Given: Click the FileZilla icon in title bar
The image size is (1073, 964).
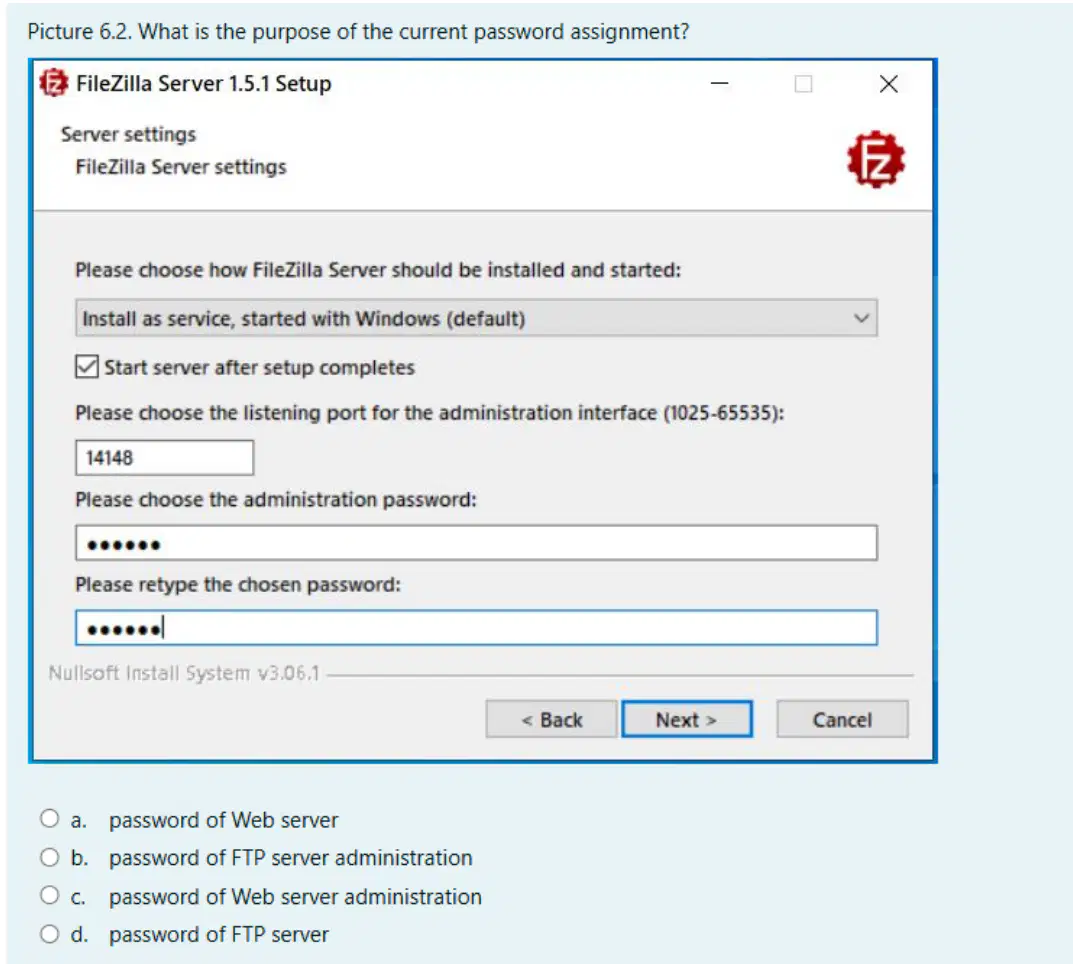Looking at the screenshot, I should pos(53,83).
